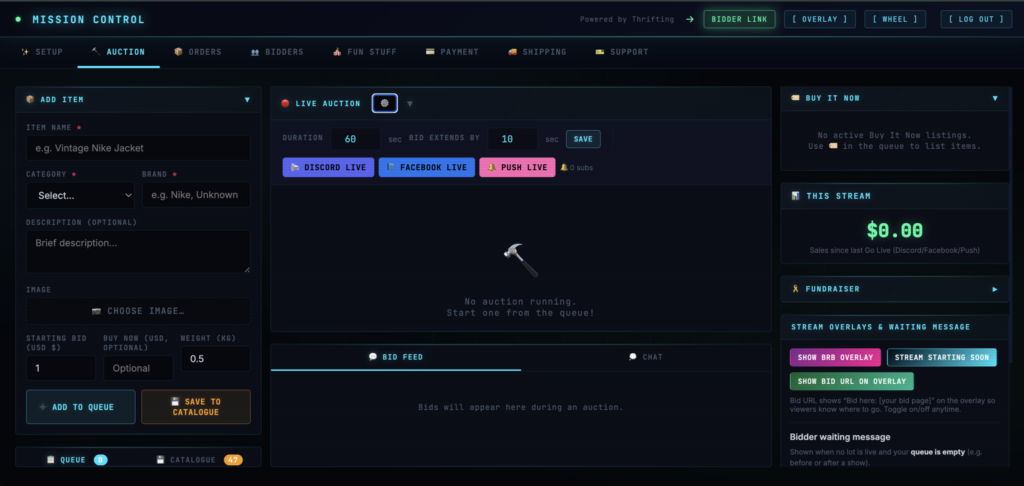Open the Category select dropdown
Image resolution: width=1024 pixels, height=486 pixels.
tap(80, 195)
